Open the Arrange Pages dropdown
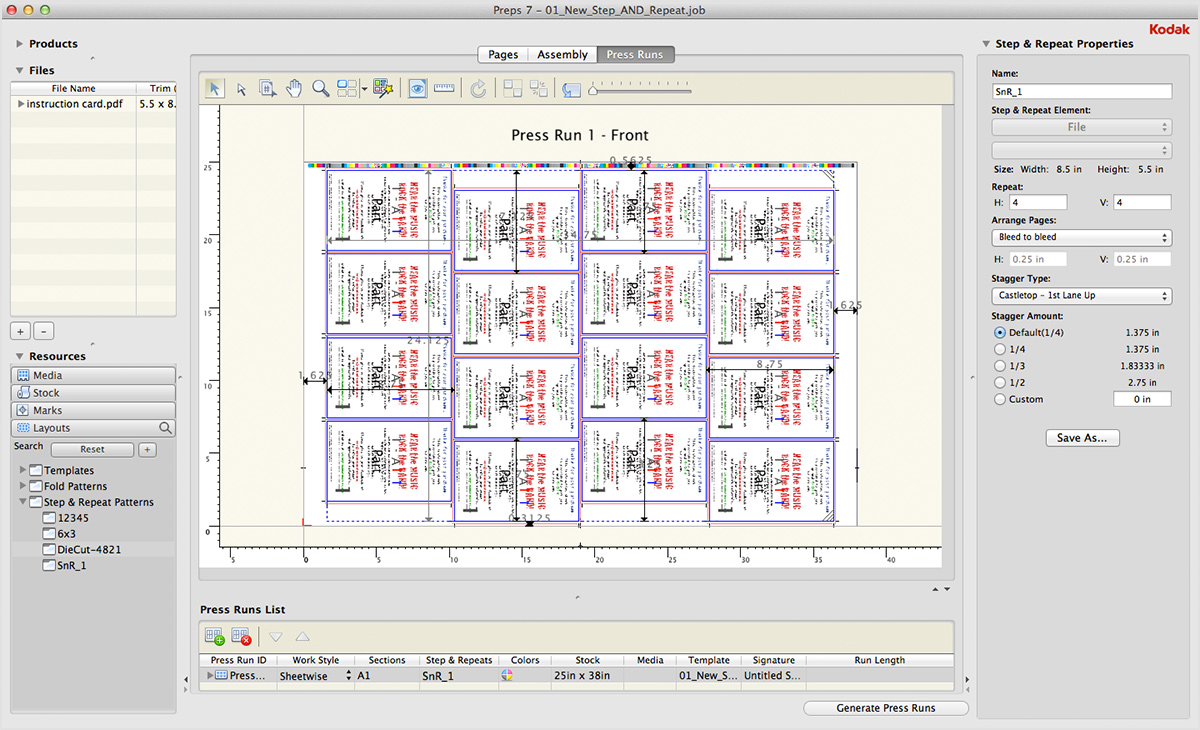The image size is (1200, 730). [1081, 237]
